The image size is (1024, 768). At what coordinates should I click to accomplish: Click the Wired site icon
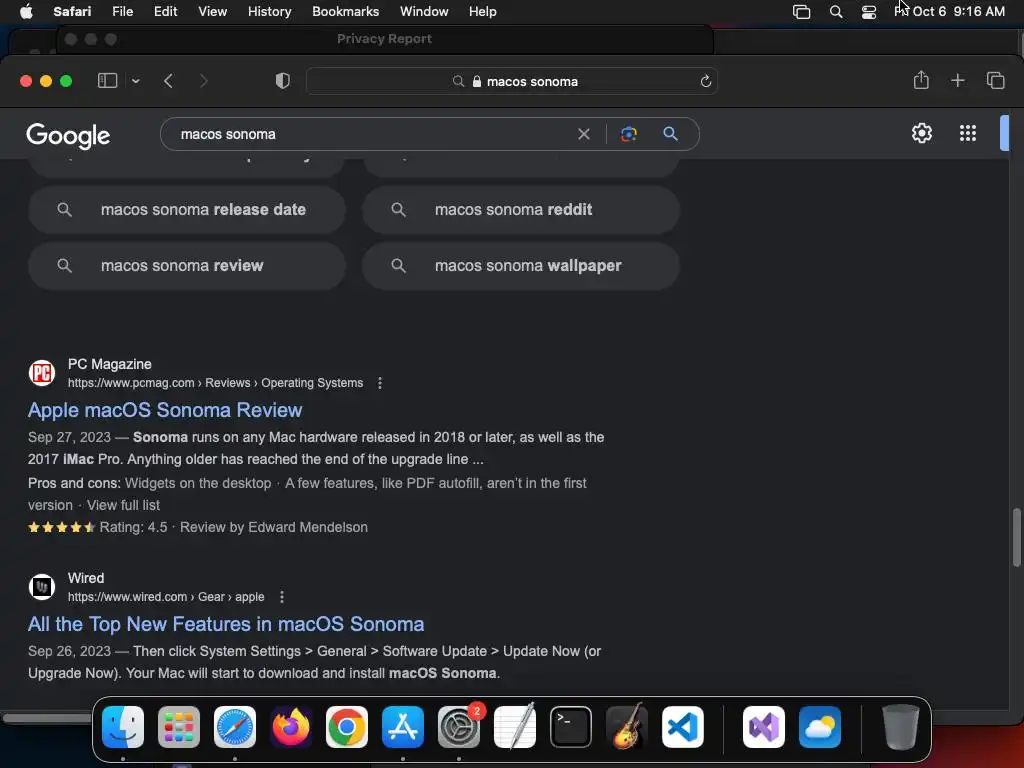tap(42, 587)
